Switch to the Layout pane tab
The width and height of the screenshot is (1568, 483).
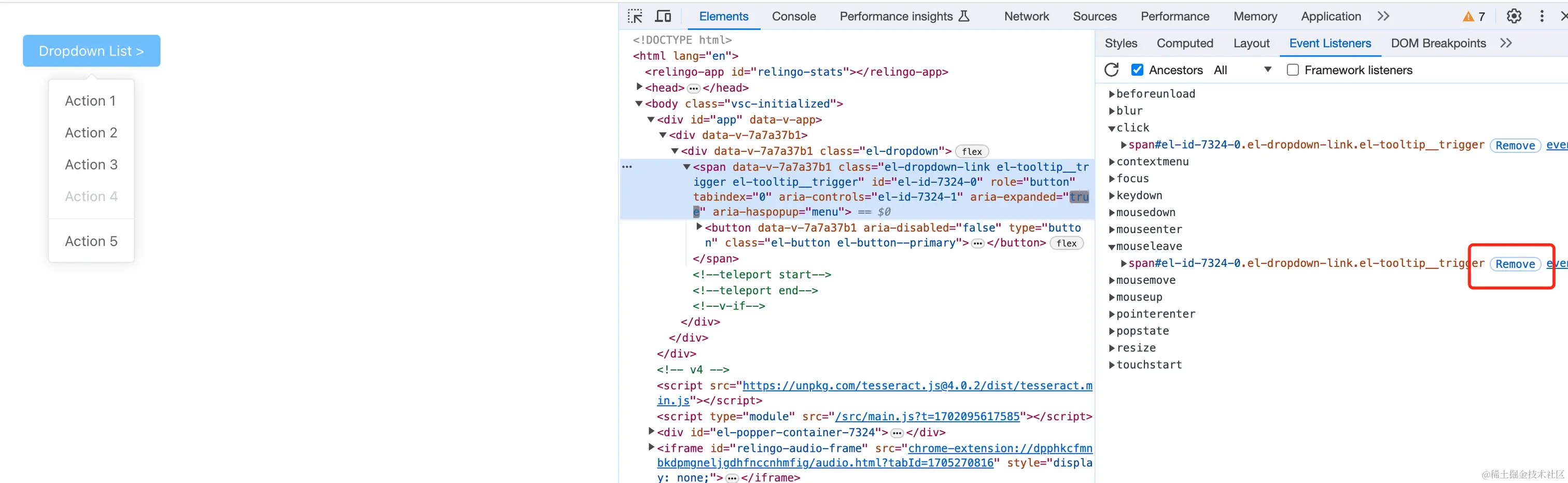click(1251, 43)
